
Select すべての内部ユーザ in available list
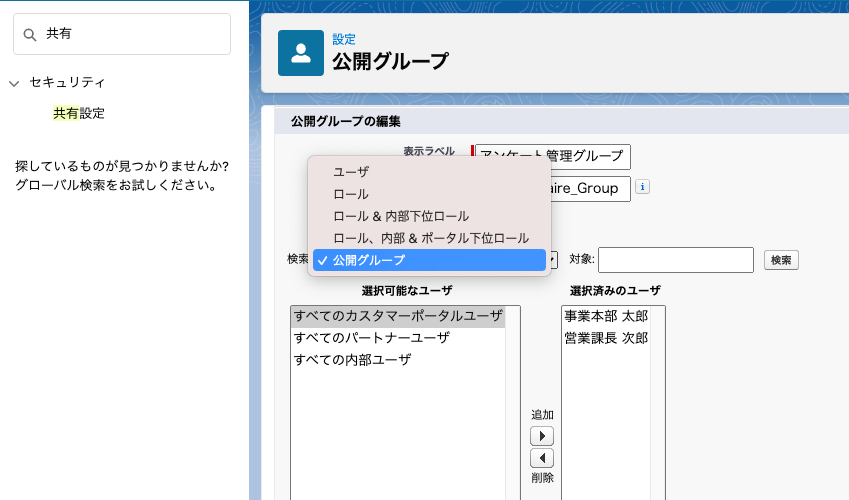[x=352, y=360]
